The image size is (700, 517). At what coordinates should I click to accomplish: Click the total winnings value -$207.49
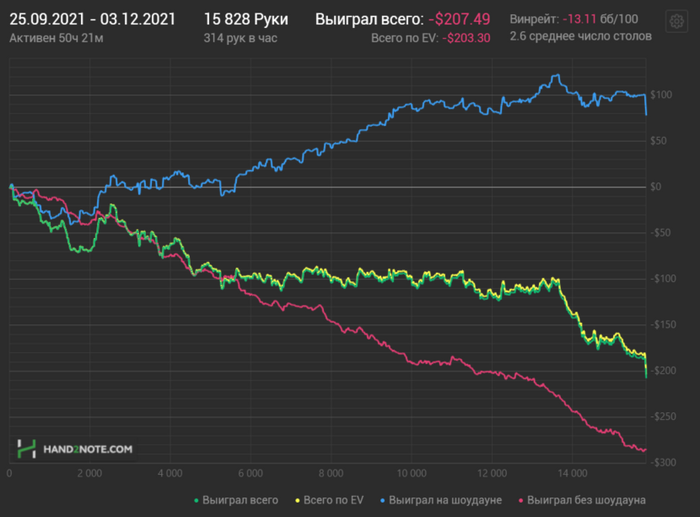pyautogui.click(x=459, y=19)
